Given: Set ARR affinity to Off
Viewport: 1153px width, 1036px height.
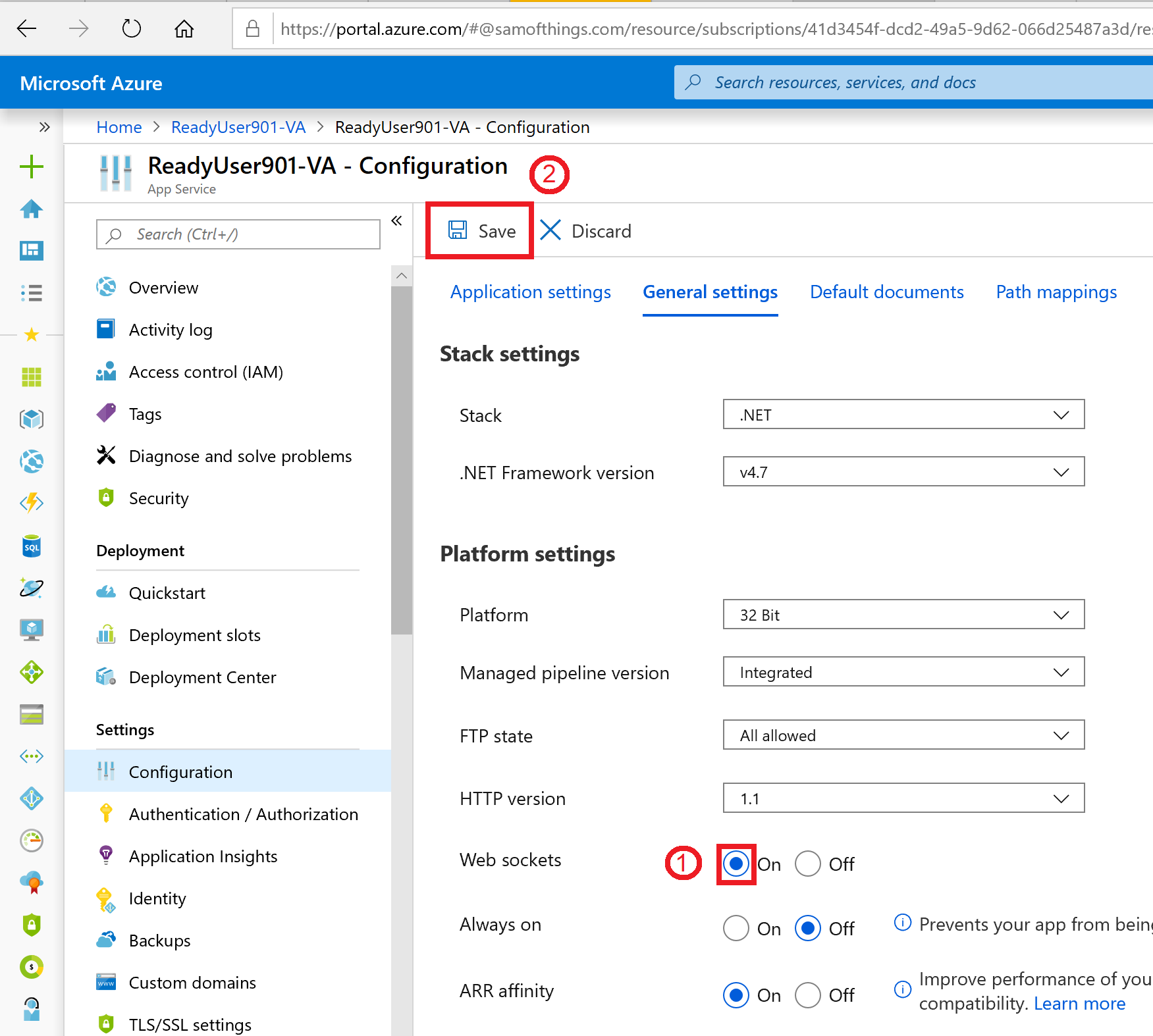Looking at the screenshot, I should tap(807, 995).
